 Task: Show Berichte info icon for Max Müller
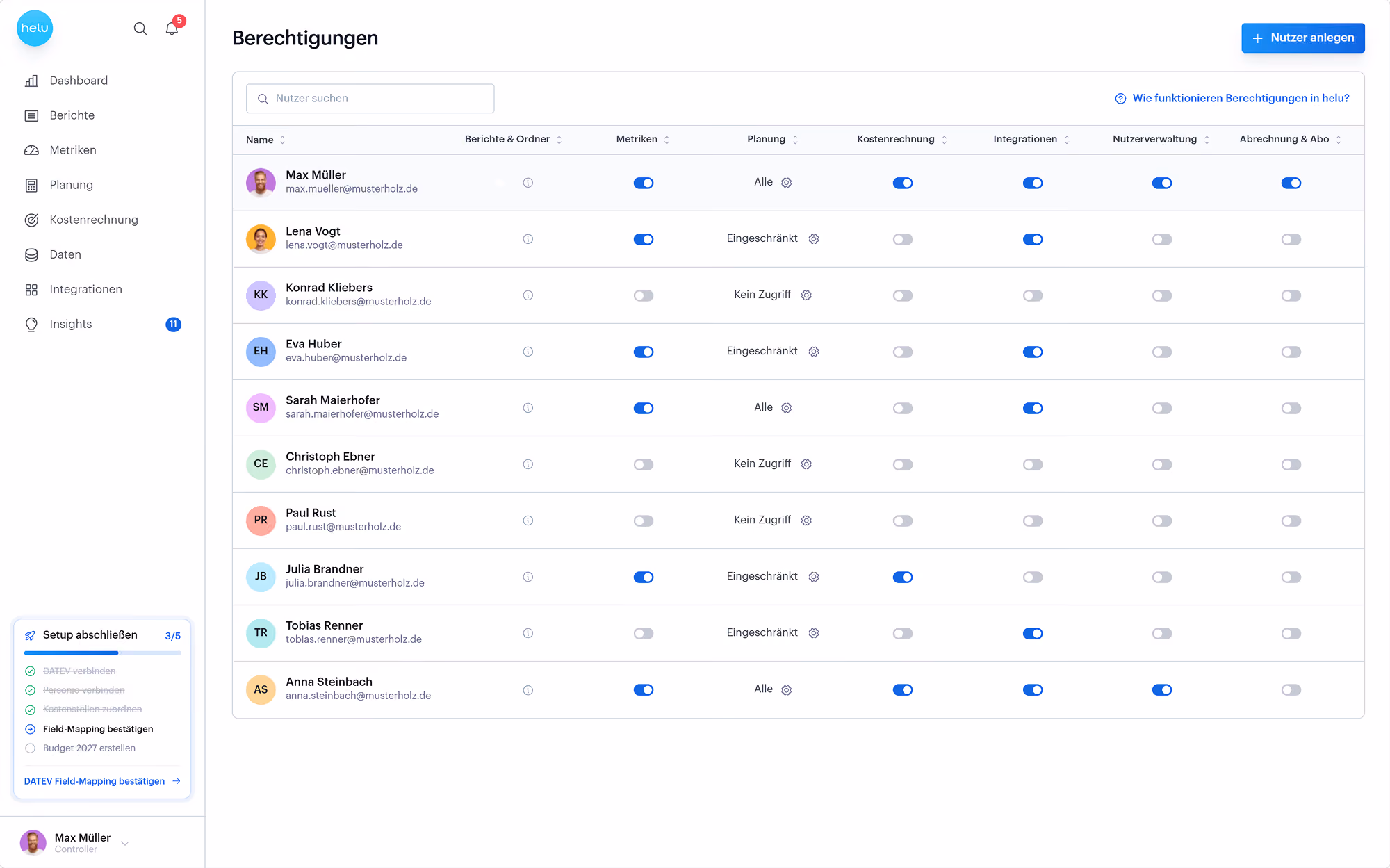(x=528, y=183)
